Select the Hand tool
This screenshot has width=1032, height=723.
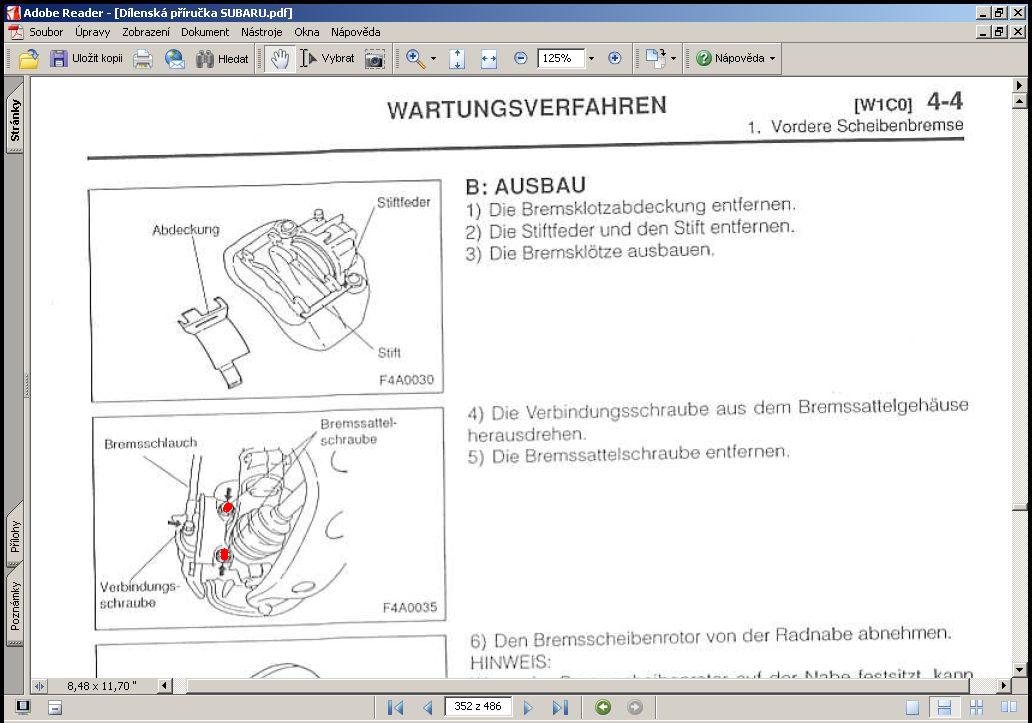[280, 59]
